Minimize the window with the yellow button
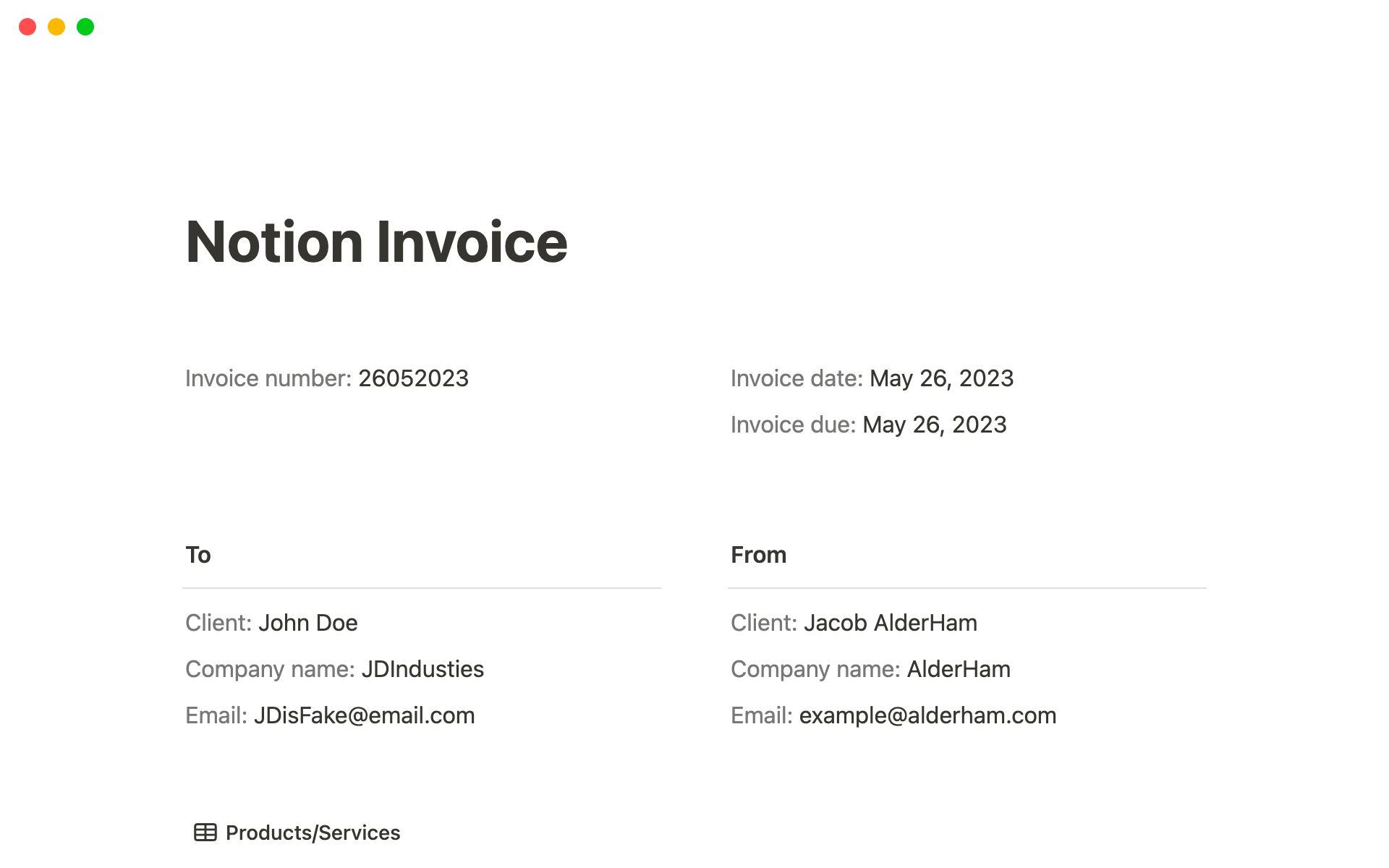1389x868 pixels. [56, 27]
